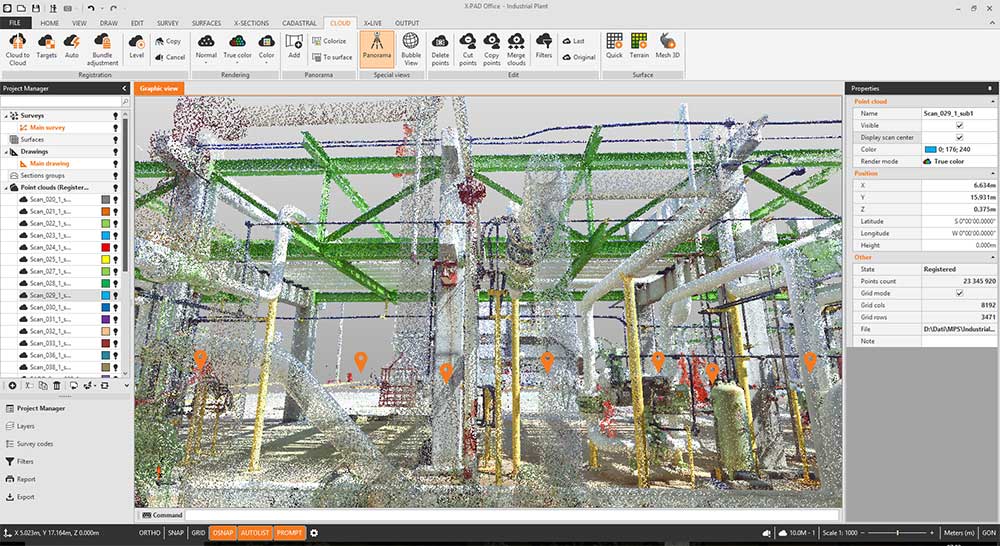Toggle visibility bulb for Scan_024
Screen dimensions: 1000x546
tap(115, 247)
